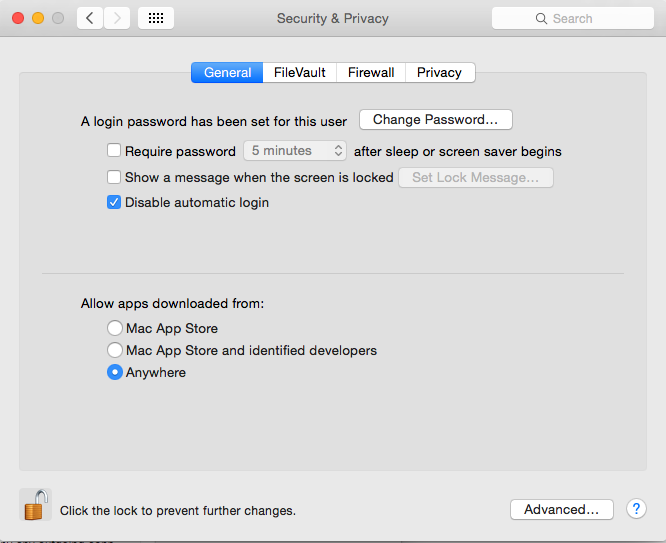This screenshot has height=543, width=666.
Task: Click 'after sleep or screen saver begins' text
Action: tap(458, 152)
